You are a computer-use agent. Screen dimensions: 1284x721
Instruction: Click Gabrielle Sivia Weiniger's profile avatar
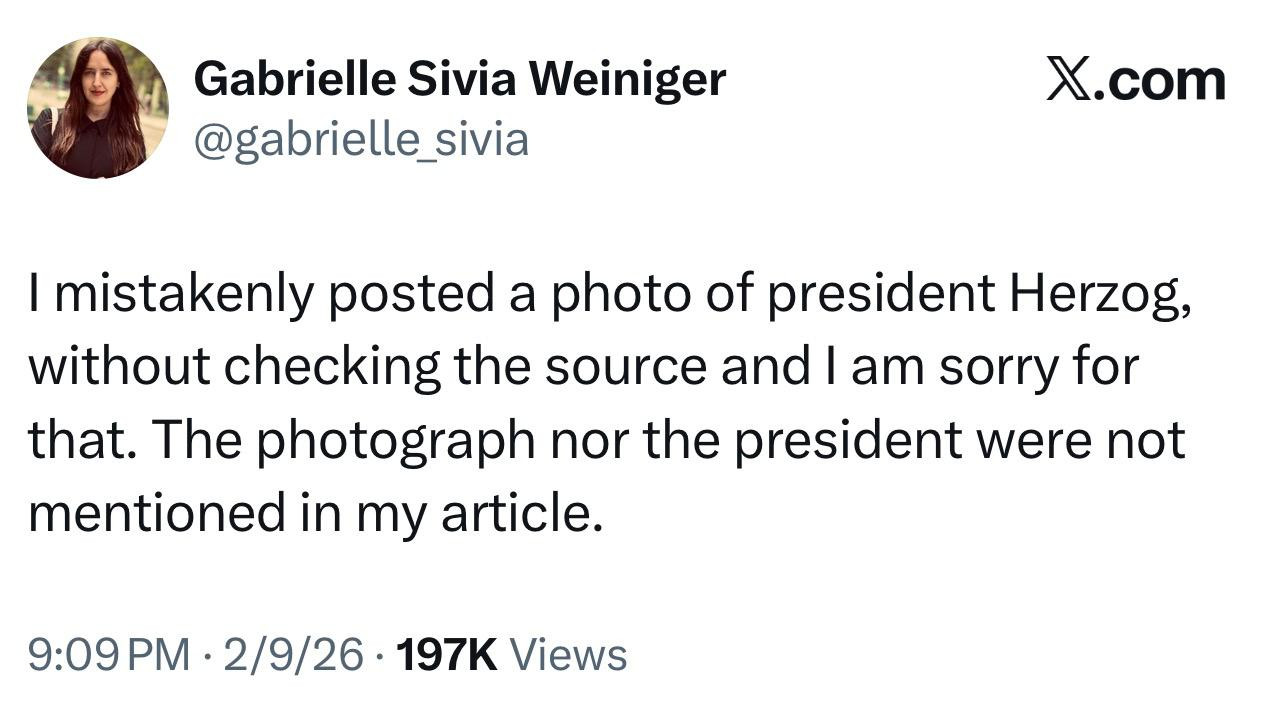(98, 108)
